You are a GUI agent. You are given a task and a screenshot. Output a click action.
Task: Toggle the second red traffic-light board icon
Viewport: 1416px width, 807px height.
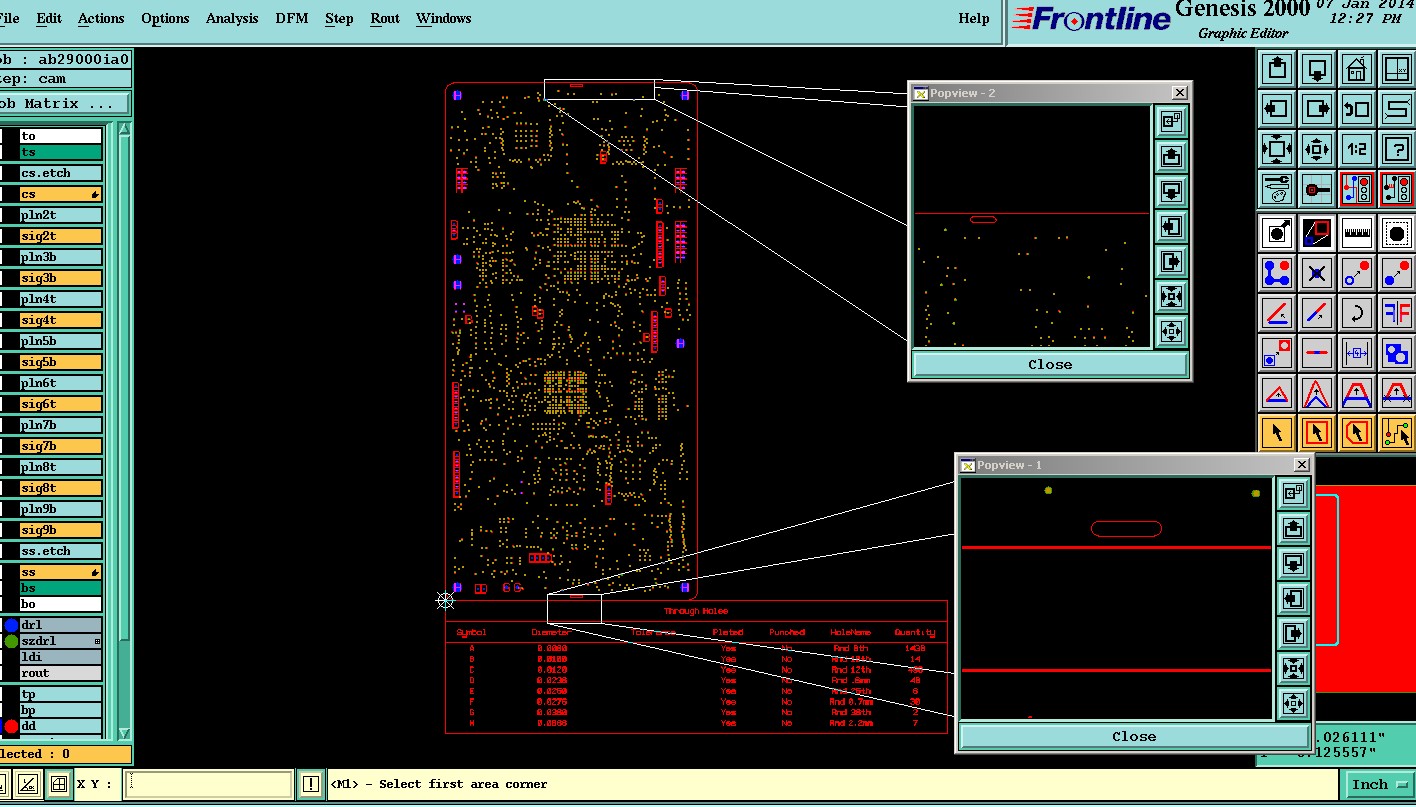pyautogui.click(x=1397, y=189)
